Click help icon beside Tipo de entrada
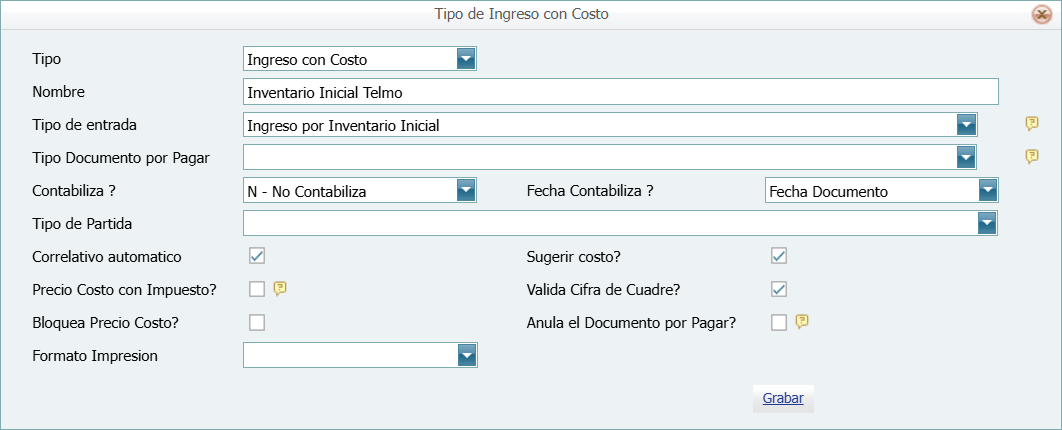Image resolution: width=1062 pixels, height=430 pixels. (x=1032, y=124)
